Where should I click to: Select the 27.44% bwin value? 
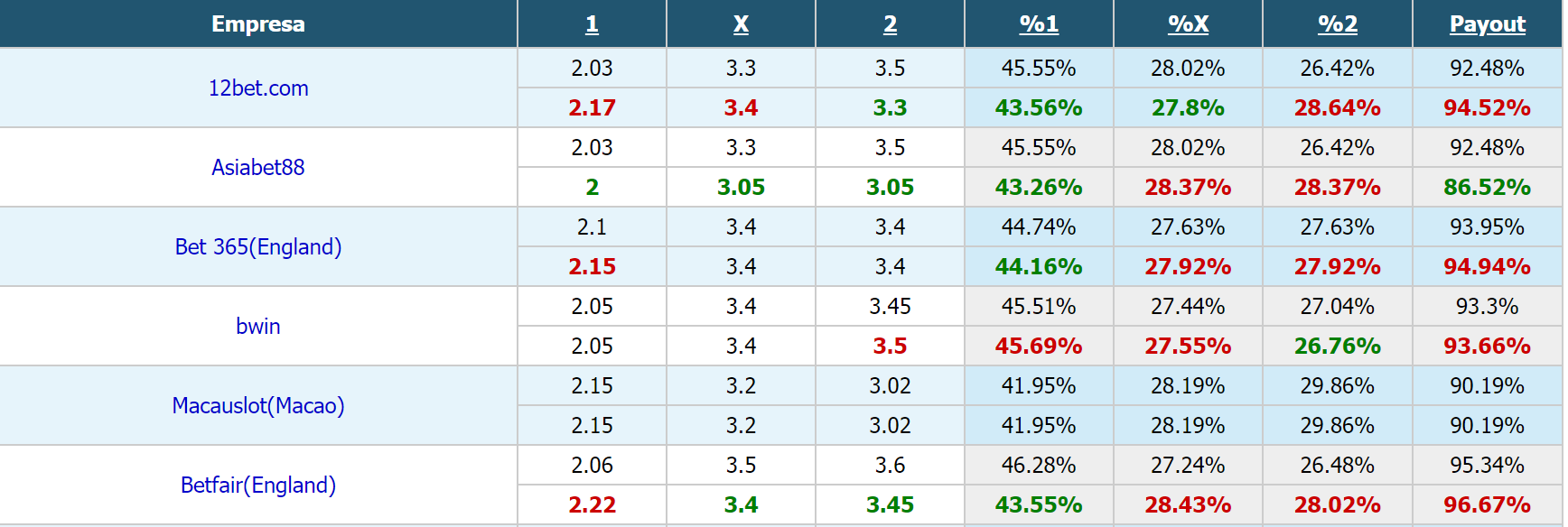(x=1188, y=306)
